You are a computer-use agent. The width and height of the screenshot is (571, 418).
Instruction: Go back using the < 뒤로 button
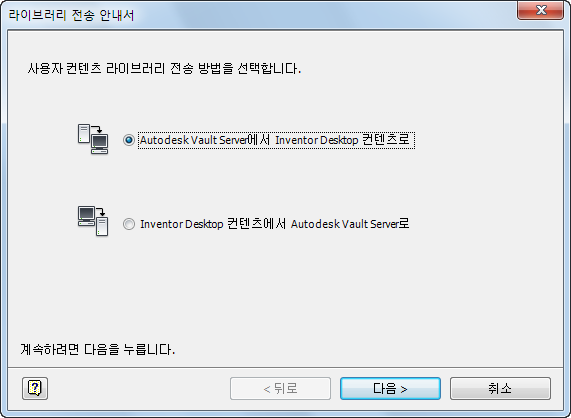pyautogui.click(x=280, y=389)
